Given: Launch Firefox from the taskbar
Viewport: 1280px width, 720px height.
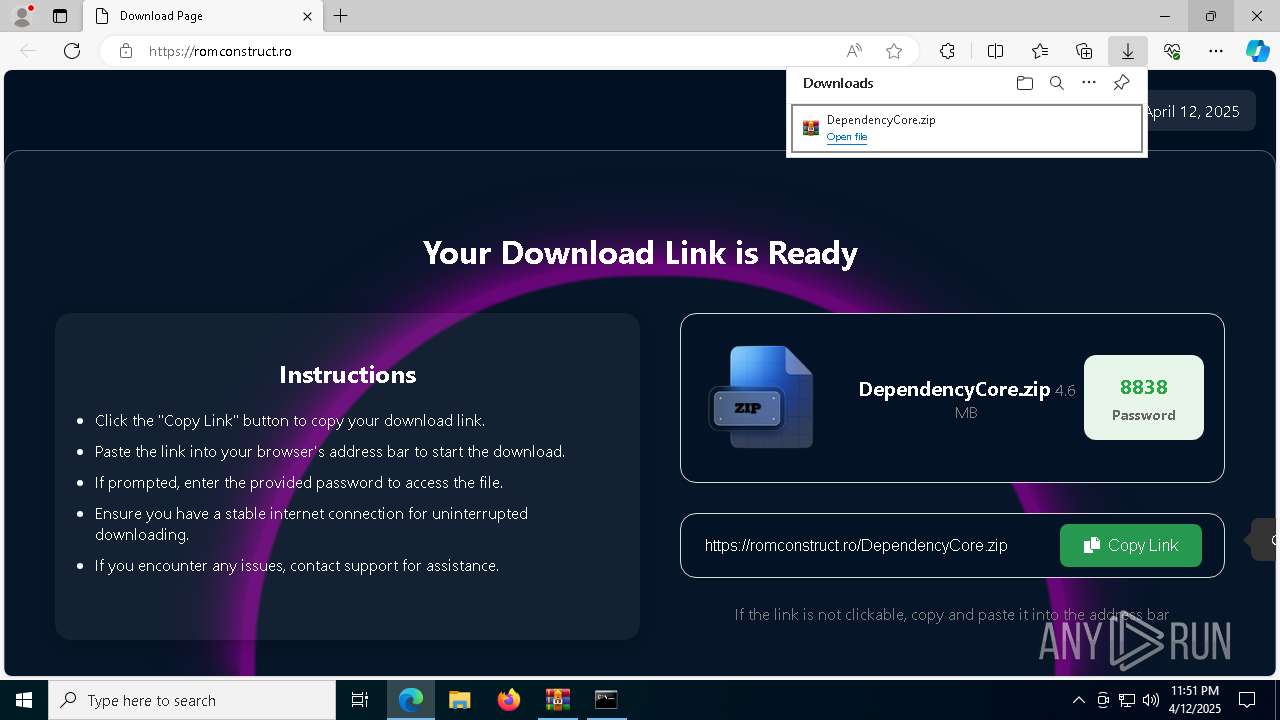Looking at the screenshot, I should 508,700.
